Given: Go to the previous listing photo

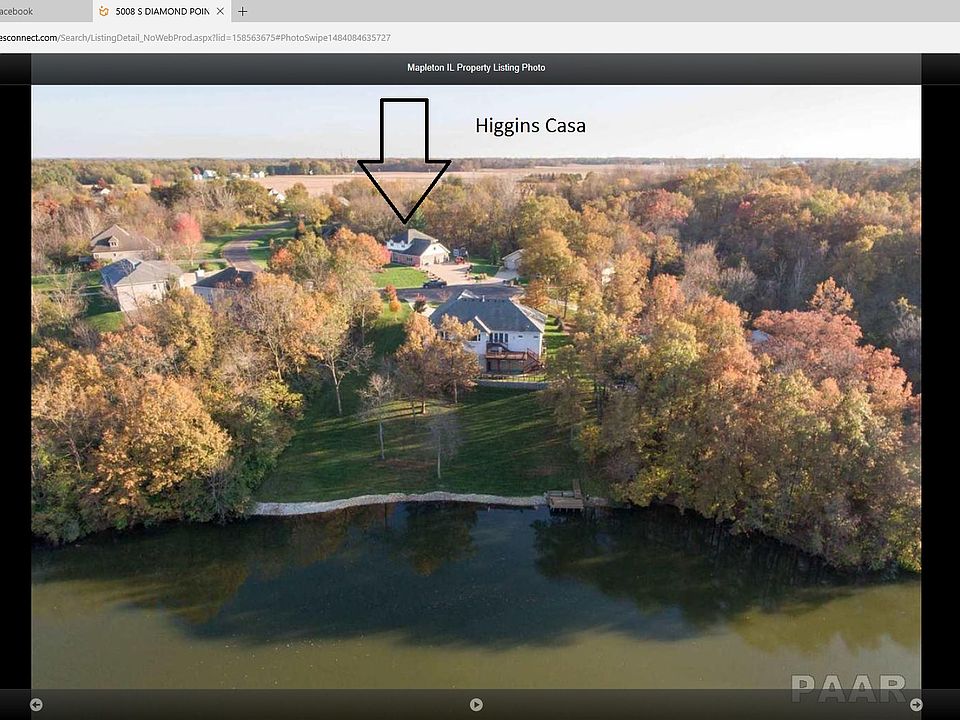Looking at the screenshot, I should [36, 705].
